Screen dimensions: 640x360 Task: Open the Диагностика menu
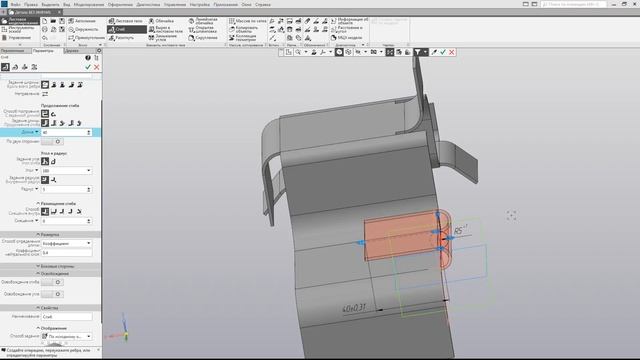pyautogui.click(x=148, y=4)
